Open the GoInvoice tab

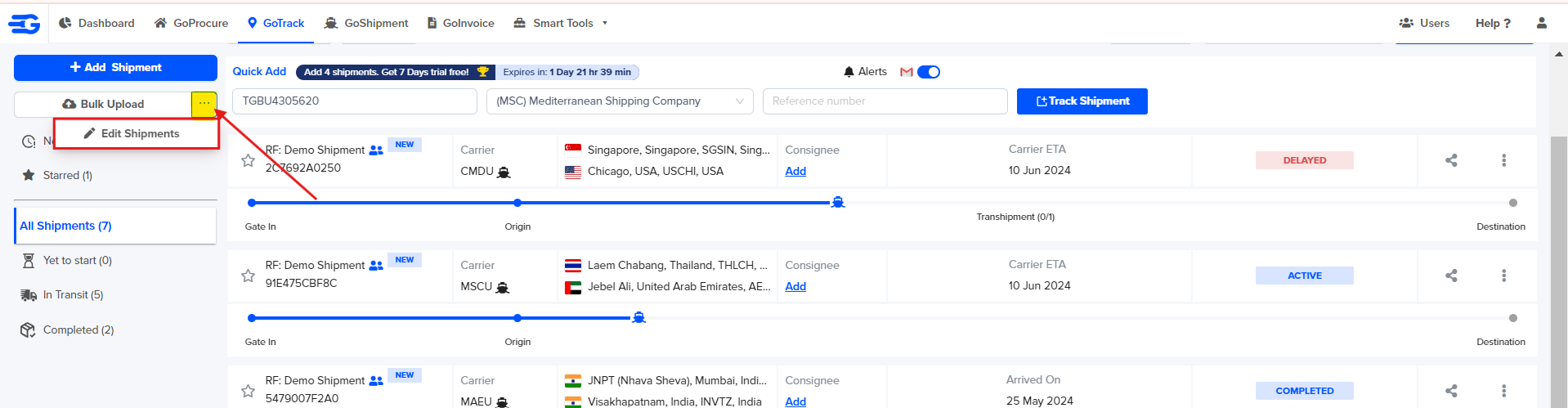461,23
